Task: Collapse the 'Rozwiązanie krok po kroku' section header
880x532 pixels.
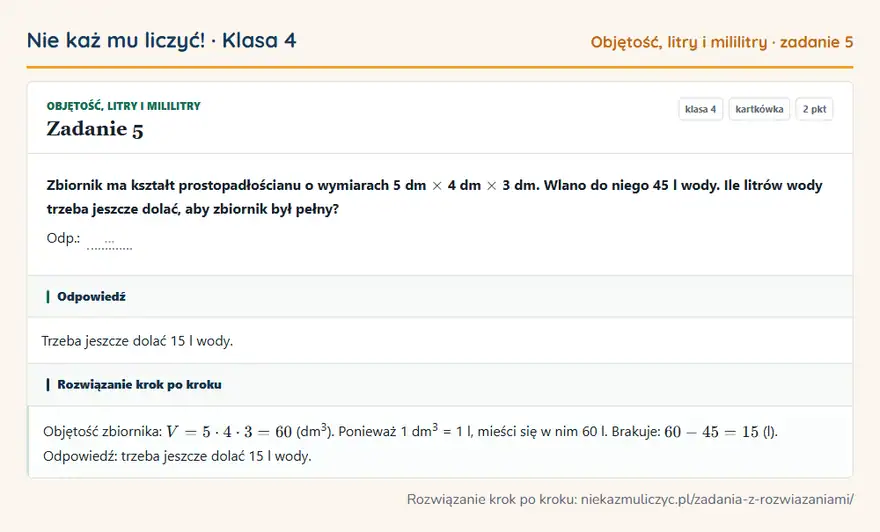Action: point(440,384)
